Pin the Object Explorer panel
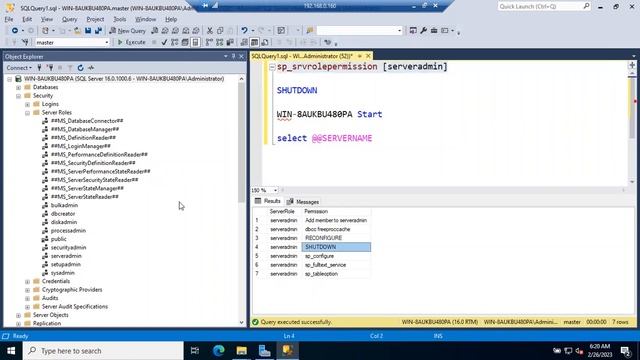Image resolution: width=640 pixels, height=360 pixels. pyautogui.click(x=233, y=56)
